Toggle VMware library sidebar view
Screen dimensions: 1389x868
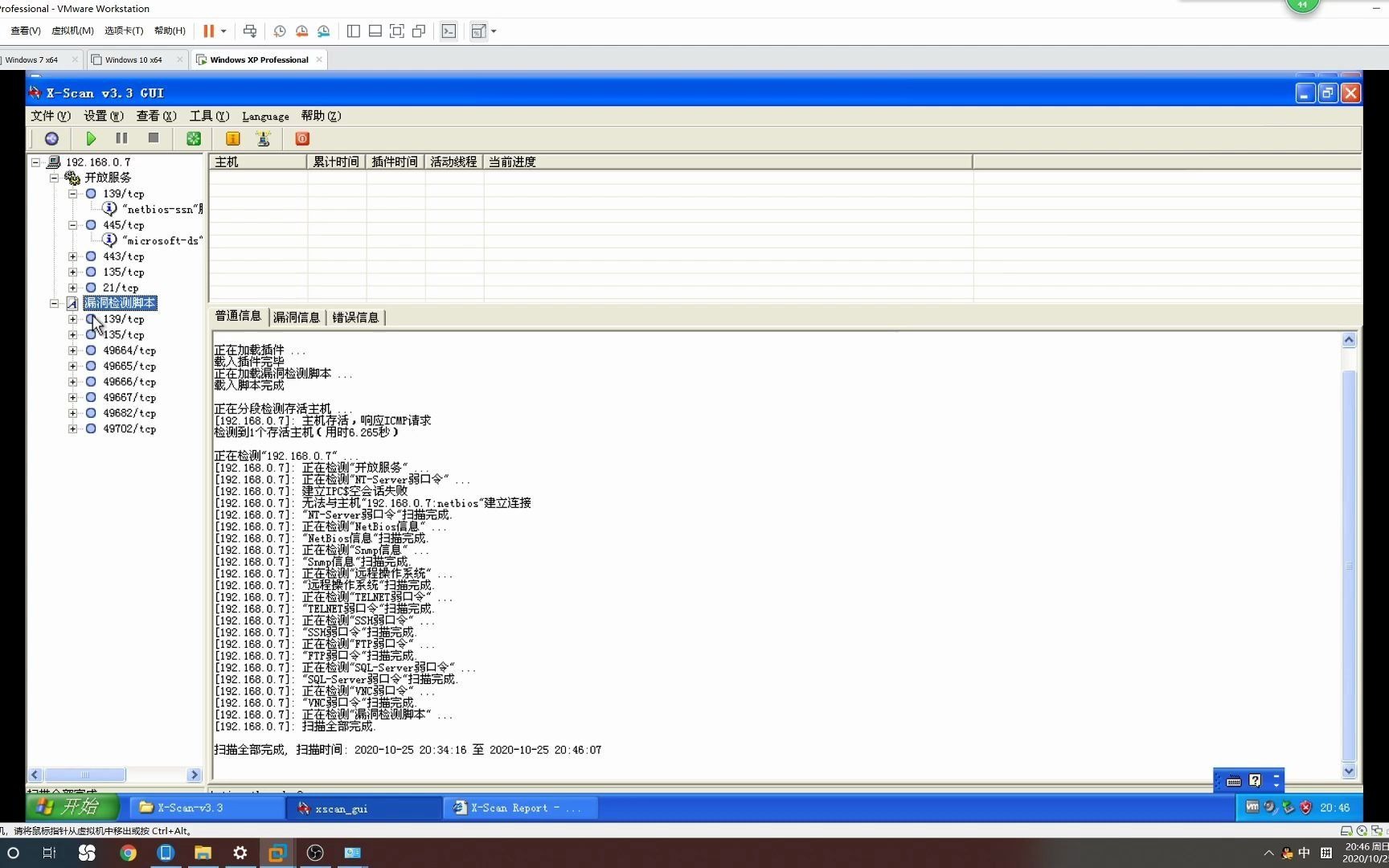pyautogui.click(x=354, y=31)
